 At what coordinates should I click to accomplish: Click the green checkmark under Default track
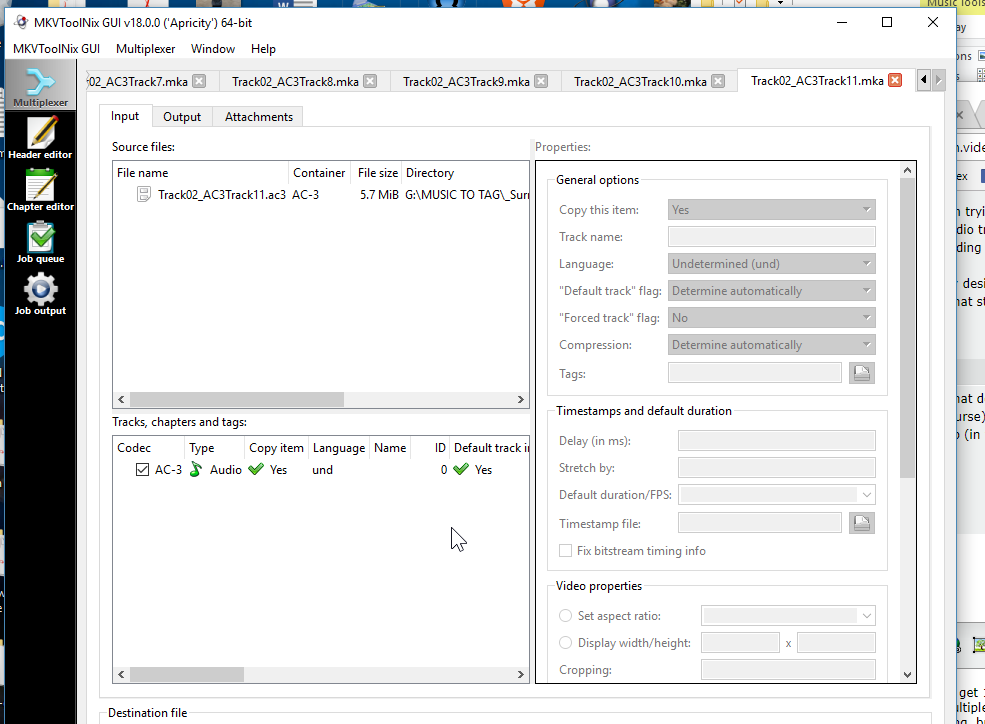coord(461,469)
